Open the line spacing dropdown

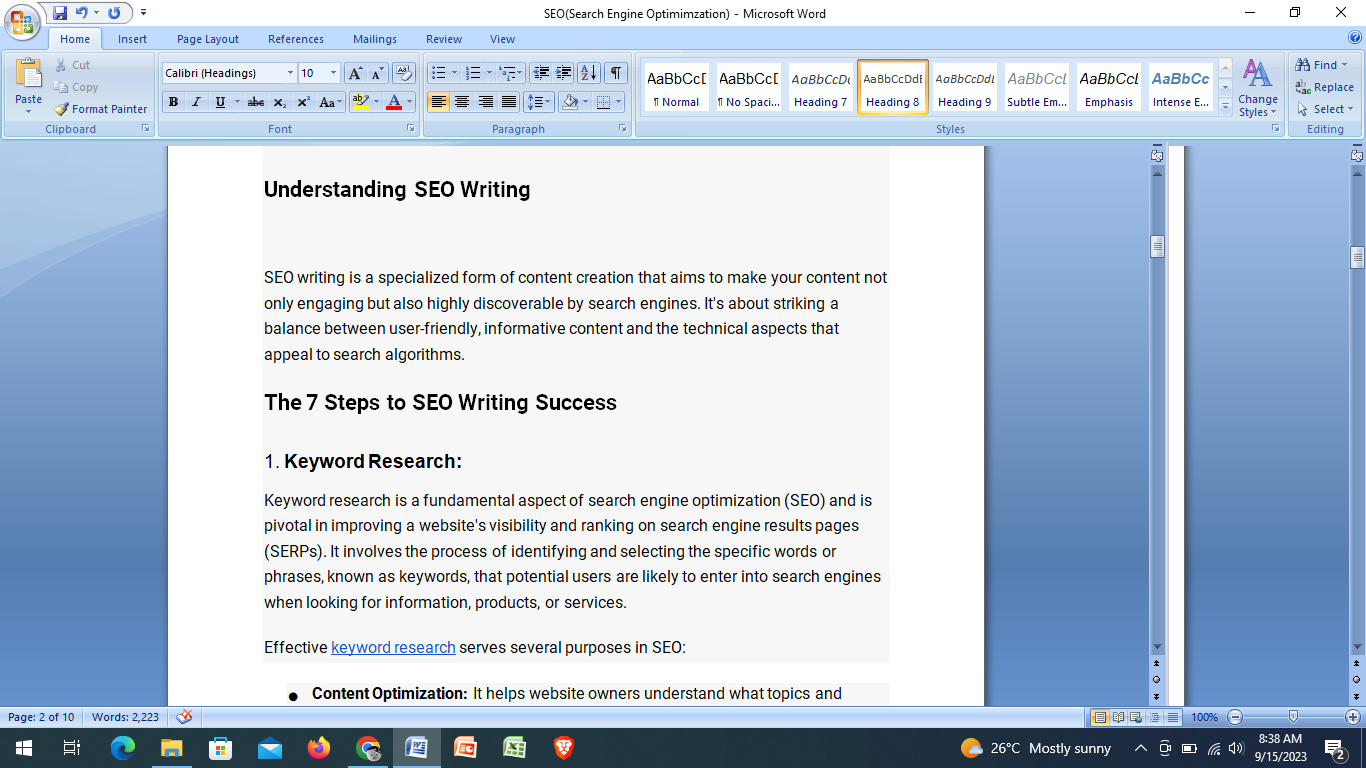pos(540,102)
